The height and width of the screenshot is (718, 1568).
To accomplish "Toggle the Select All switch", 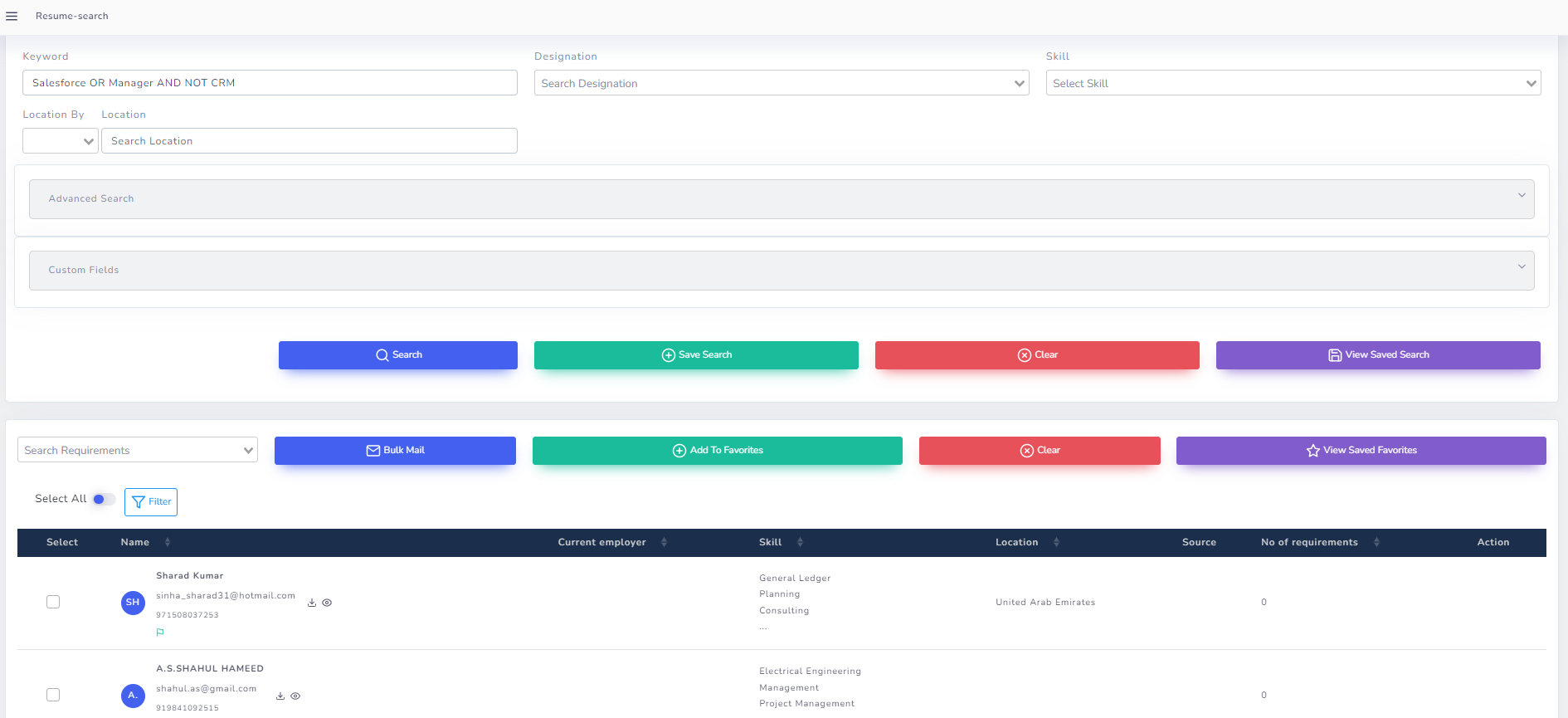I will [104, 499].
